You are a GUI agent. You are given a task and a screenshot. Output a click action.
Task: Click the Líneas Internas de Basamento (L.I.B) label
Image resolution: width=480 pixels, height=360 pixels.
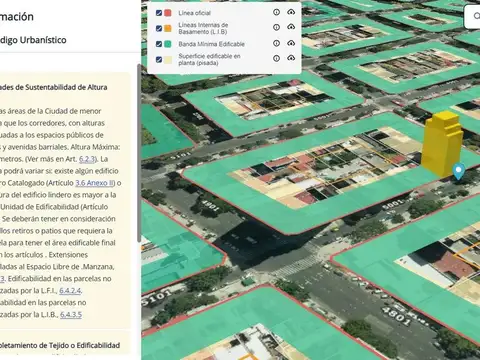point(203,28)
